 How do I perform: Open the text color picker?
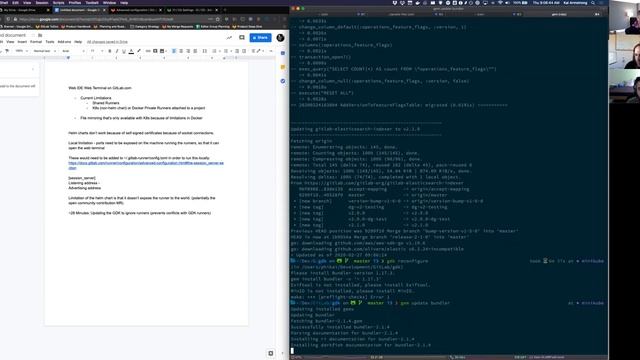click(131, 51)
